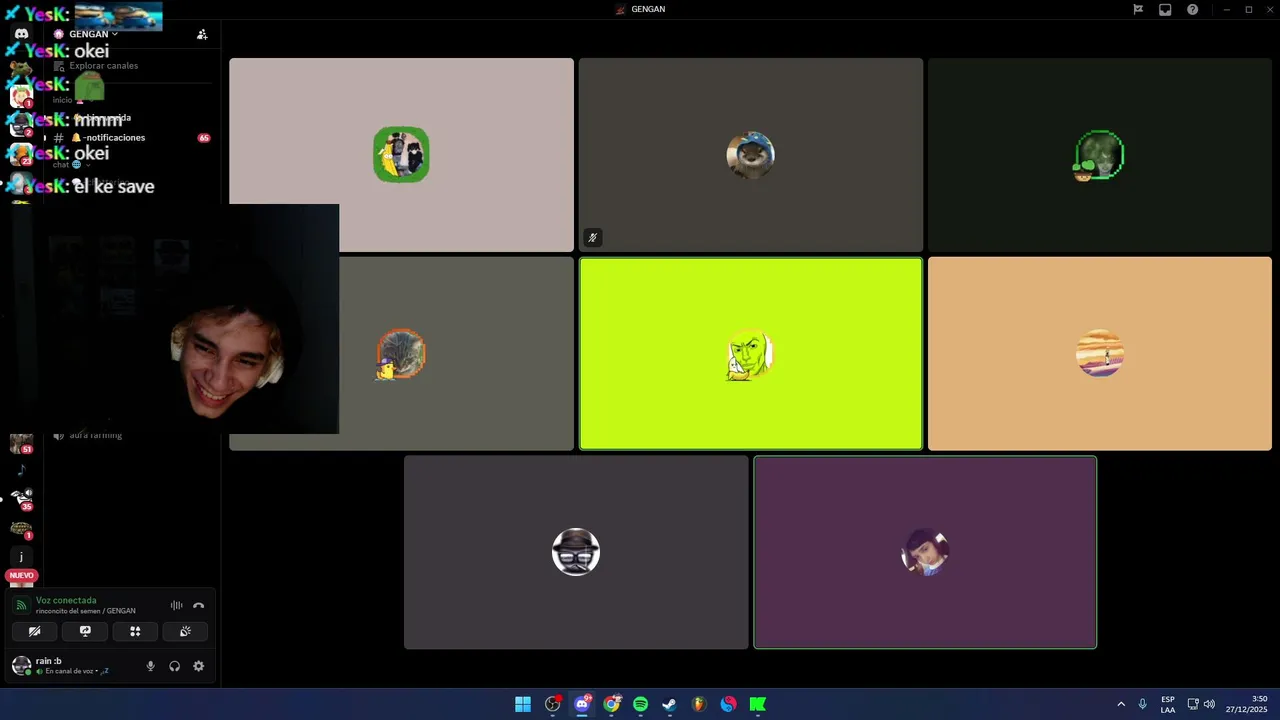Click the NUEVO unread indicator

(21, 576)
